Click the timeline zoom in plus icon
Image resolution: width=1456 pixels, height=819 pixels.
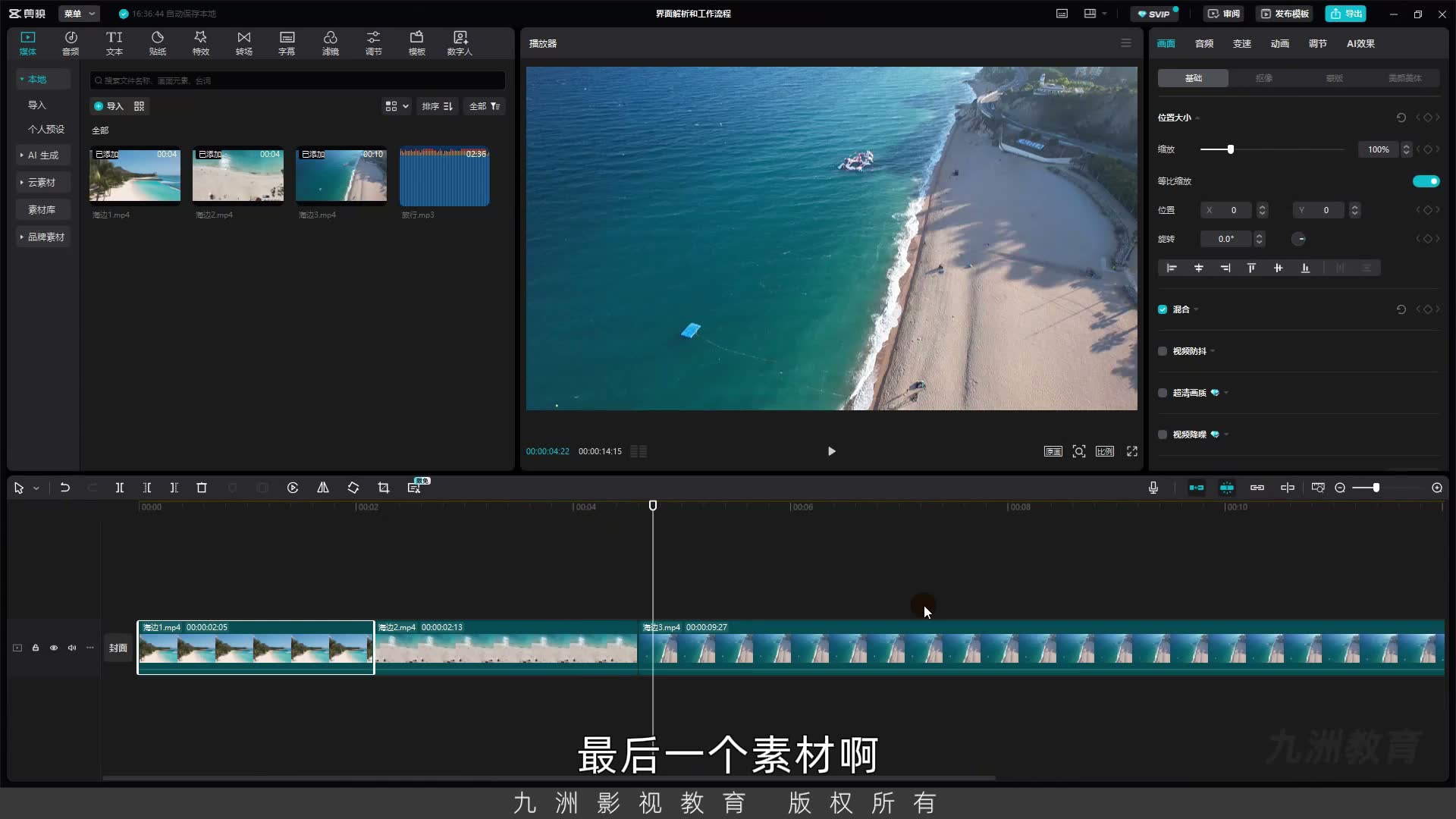(x=1437, y=488)
